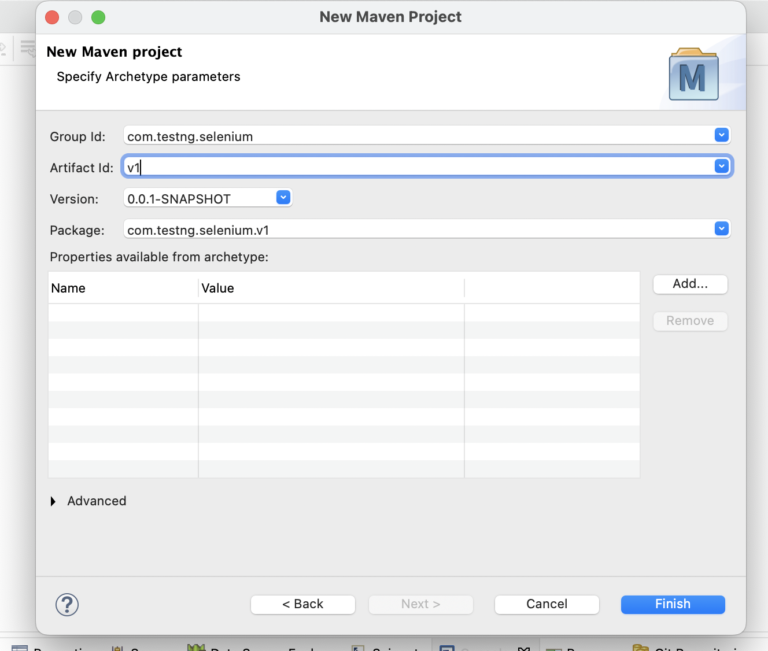
Task: Go to previous page with Back
Action: pos(302,604)
